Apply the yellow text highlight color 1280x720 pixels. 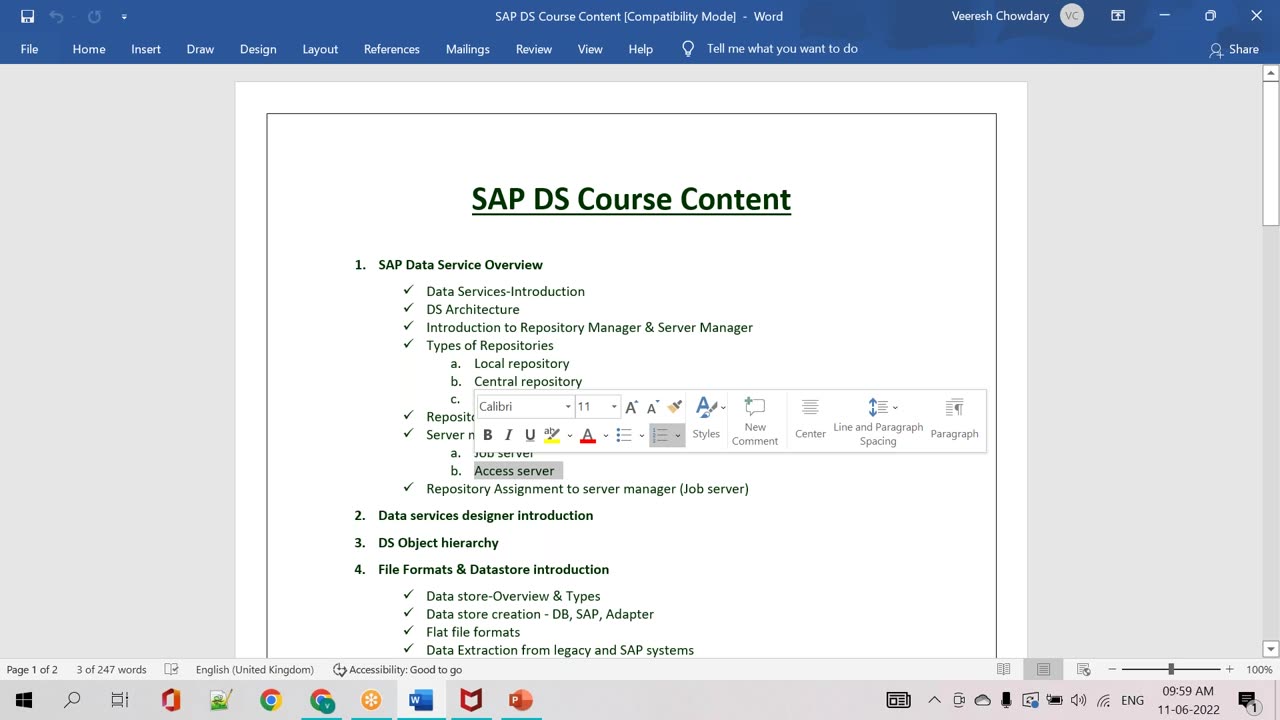(x=552, y=435)
